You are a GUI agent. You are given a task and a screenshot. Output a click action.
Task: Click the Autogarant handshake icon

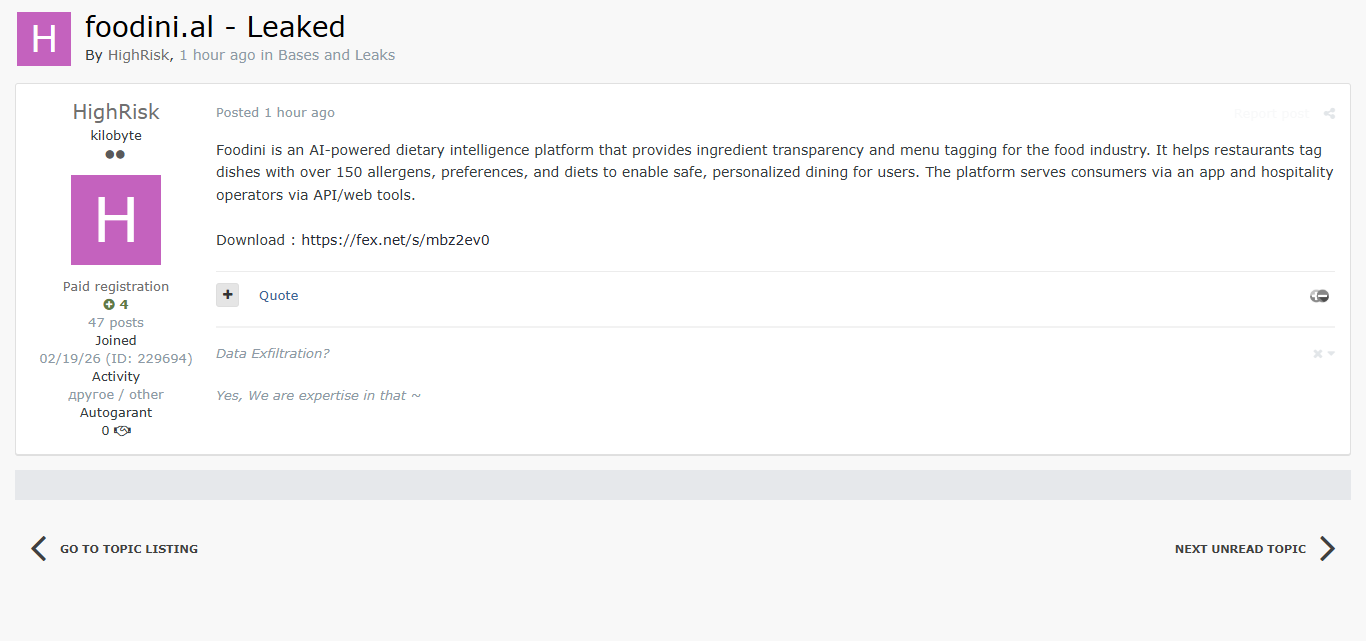tap(122, 431)
